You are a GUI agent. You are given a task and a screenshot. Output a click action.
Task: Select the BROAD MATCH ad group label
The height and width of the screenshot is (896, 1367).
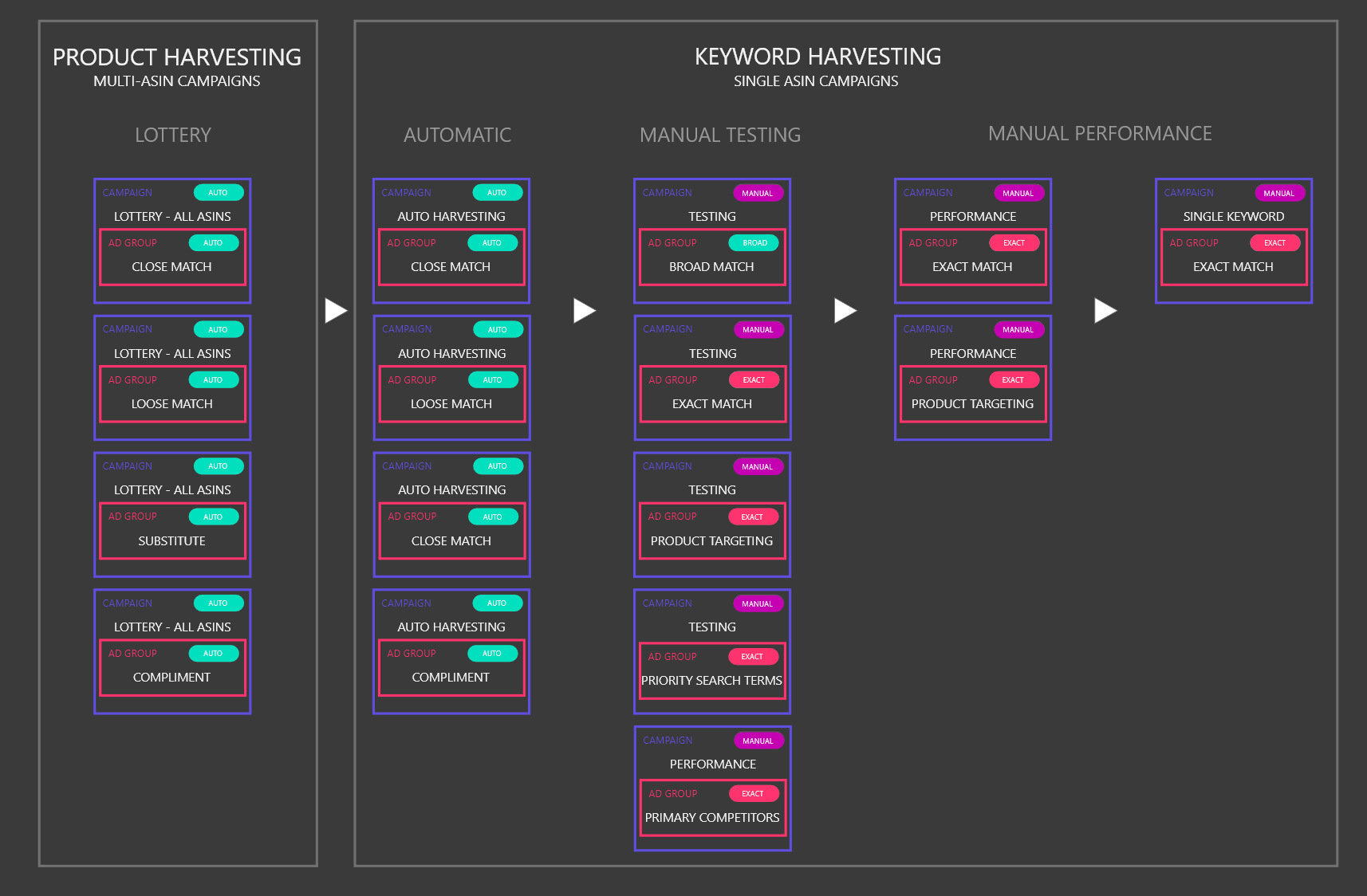coord(711,266)
